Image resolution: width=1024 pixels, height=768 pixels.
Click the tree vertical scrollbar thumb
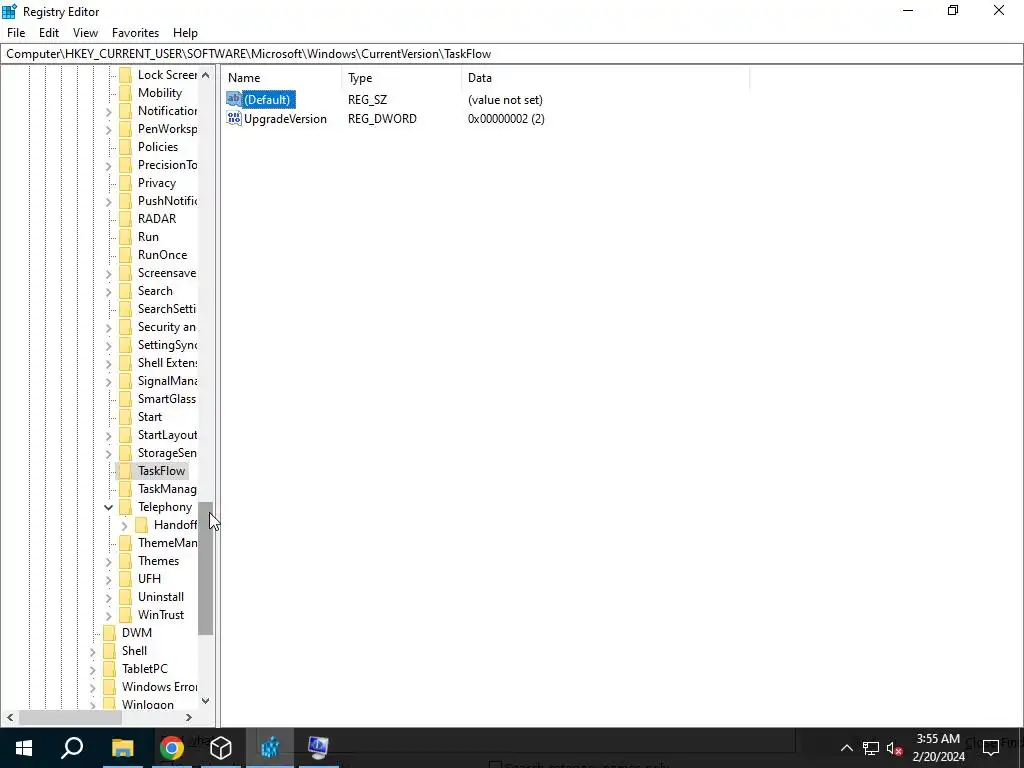tap(206, 568)
